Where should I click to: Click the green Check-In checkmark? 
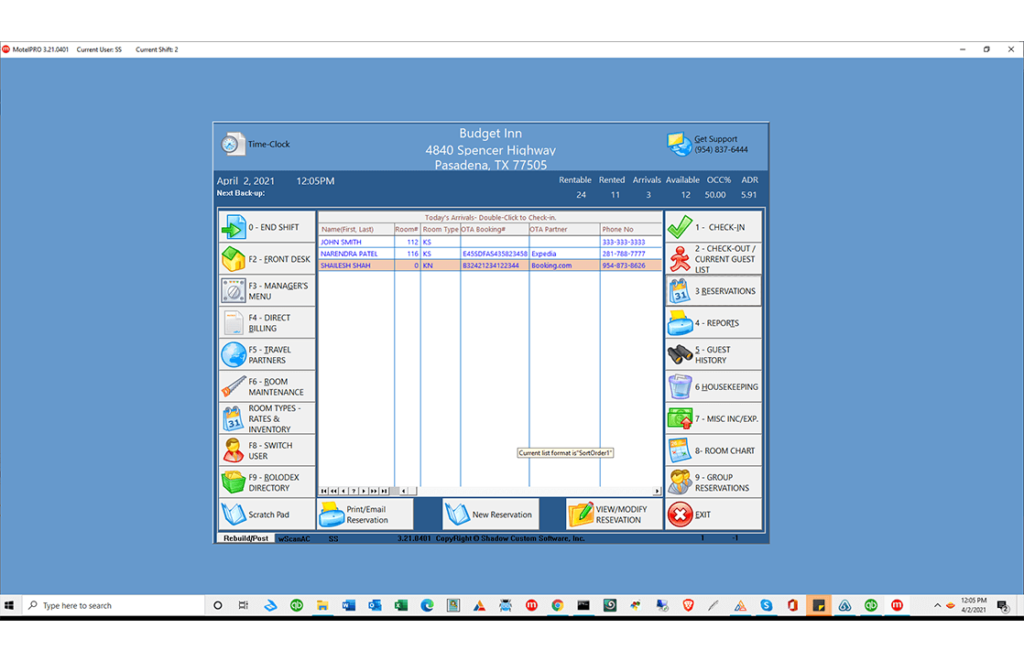pos(680,227)
